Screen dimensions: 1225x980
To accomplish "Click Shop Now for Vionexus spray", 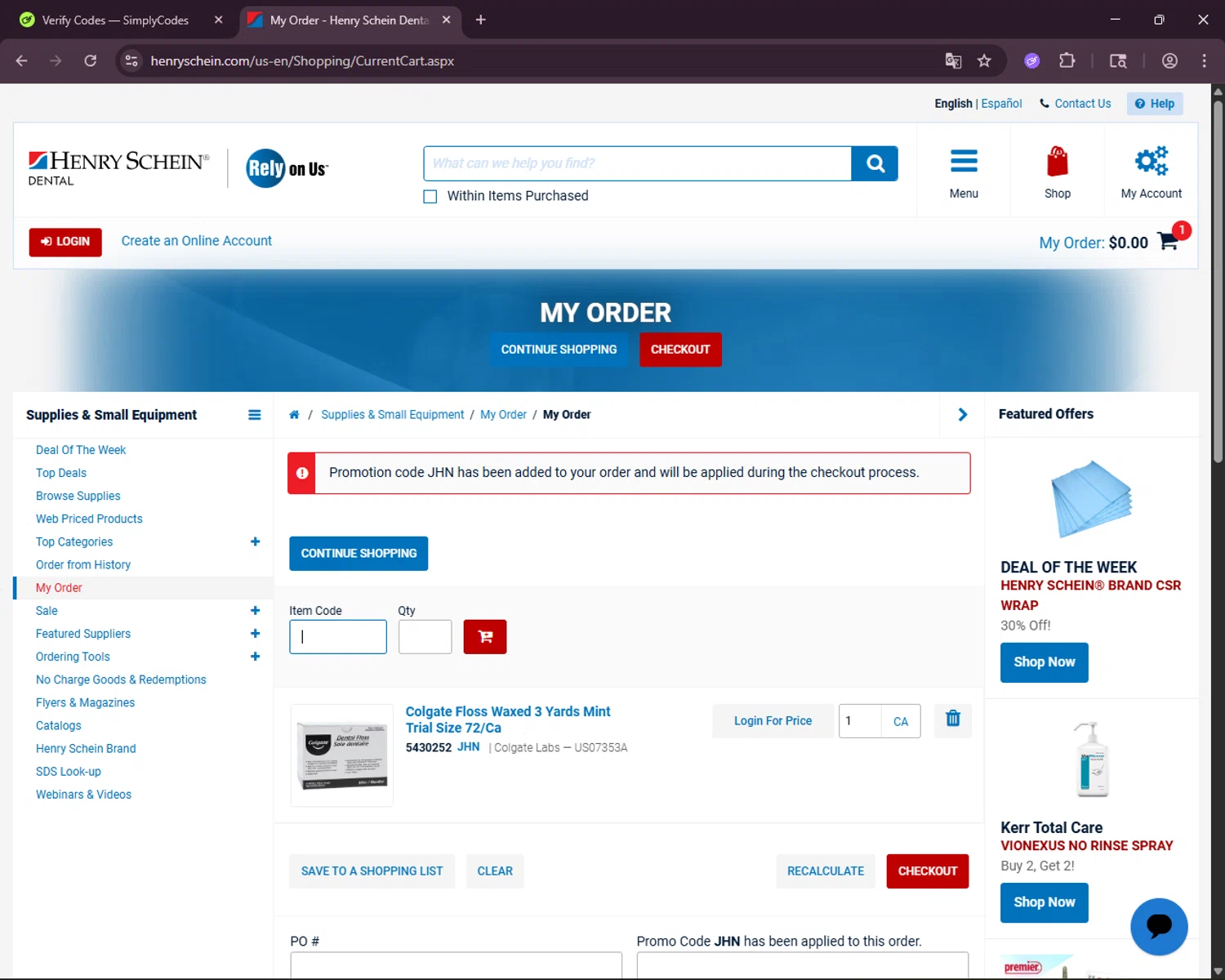I will tap(1044, 902).
